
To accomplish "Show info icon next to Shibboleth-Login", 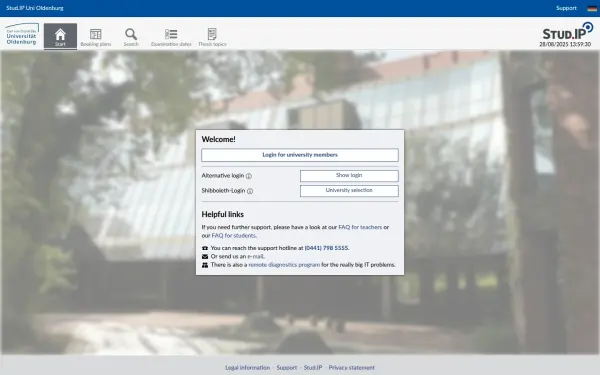I will (x=250, y=191).
